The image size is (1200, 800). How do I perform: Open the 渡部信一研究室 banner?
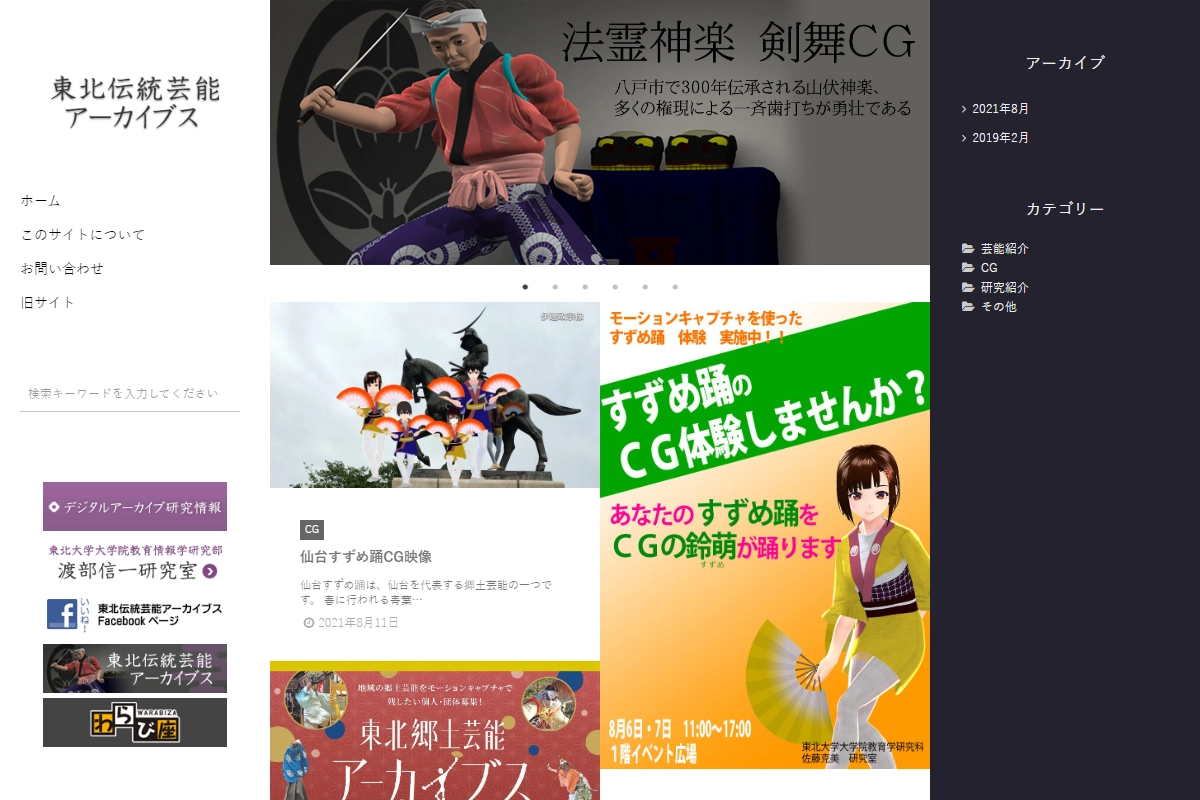135,562
